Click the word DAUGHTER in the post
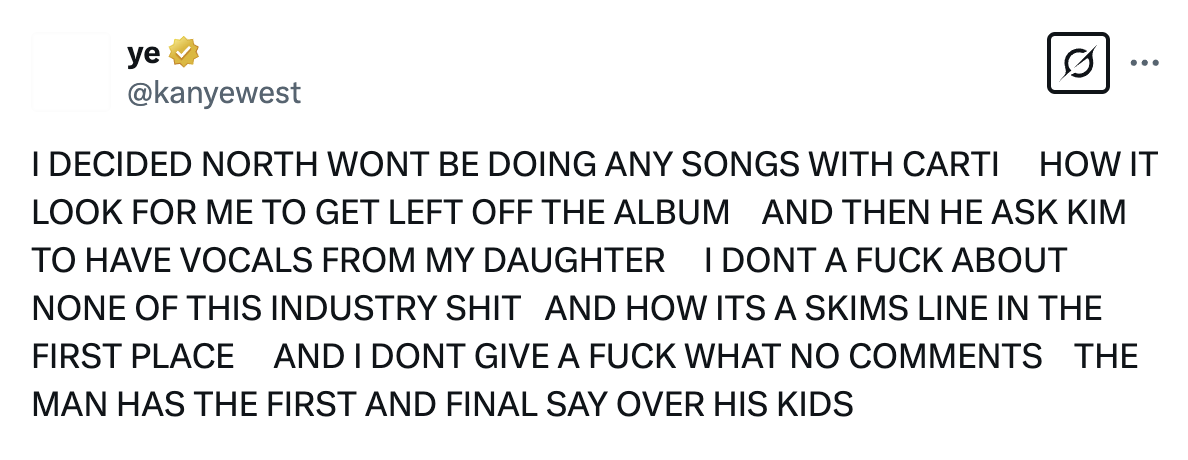Viewport: 1188px width, 460px height. click(574, 260)
